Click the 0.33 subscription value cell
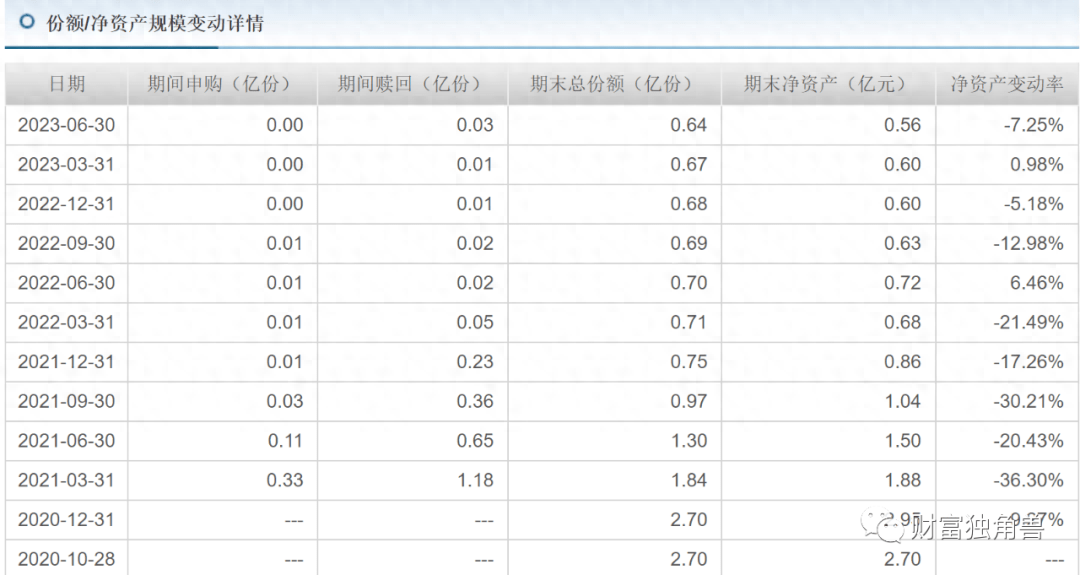Screen dimensions: 1080x575 click(x=285, y=480)
